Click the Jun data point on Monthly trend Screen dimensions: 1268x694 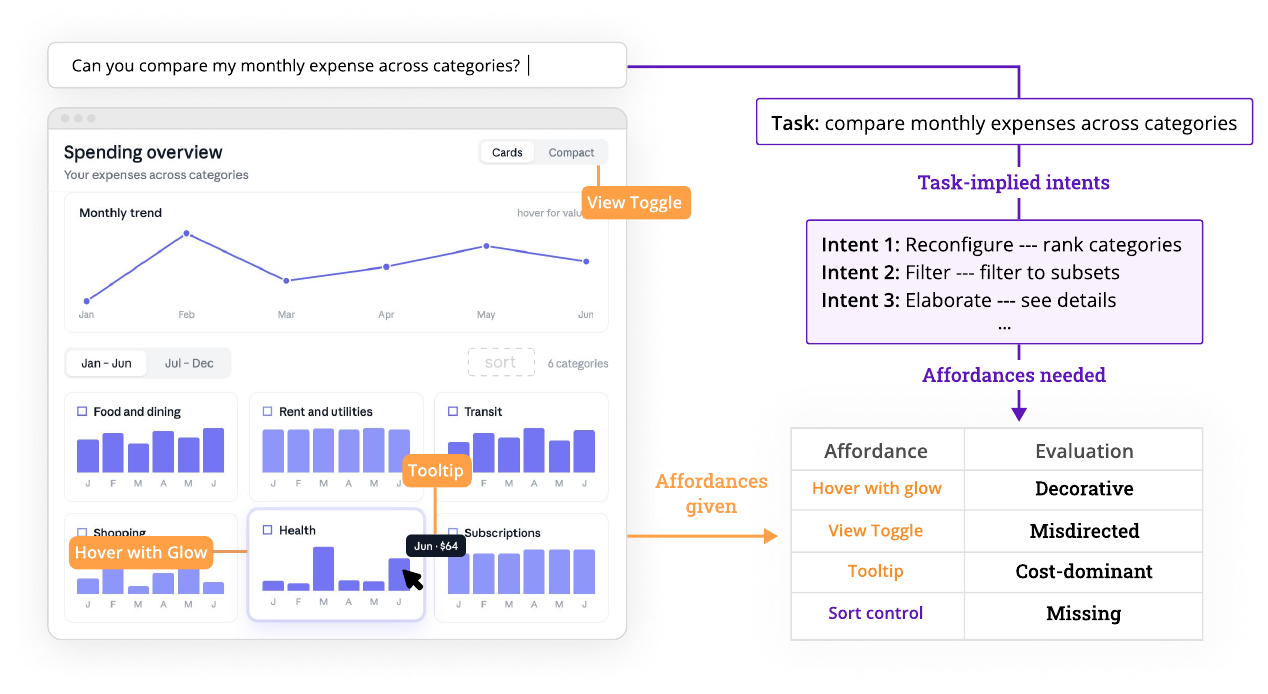click(586, 261)
